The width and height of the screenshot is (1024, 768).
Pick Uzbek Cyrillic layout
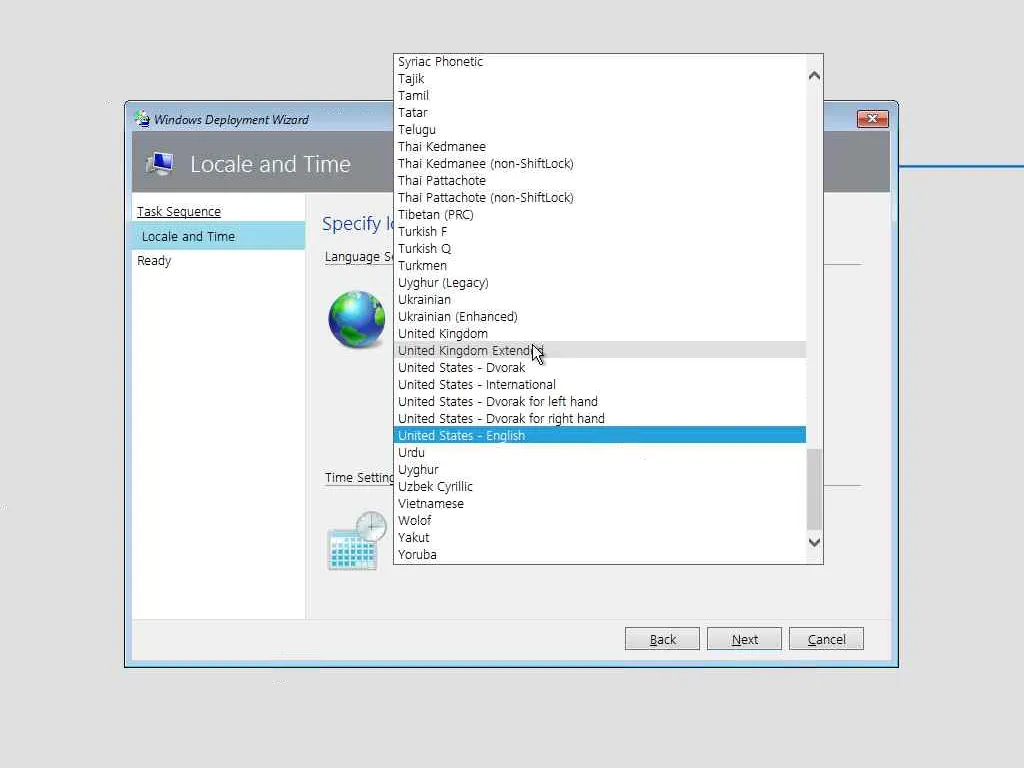[x=600, y=486]
